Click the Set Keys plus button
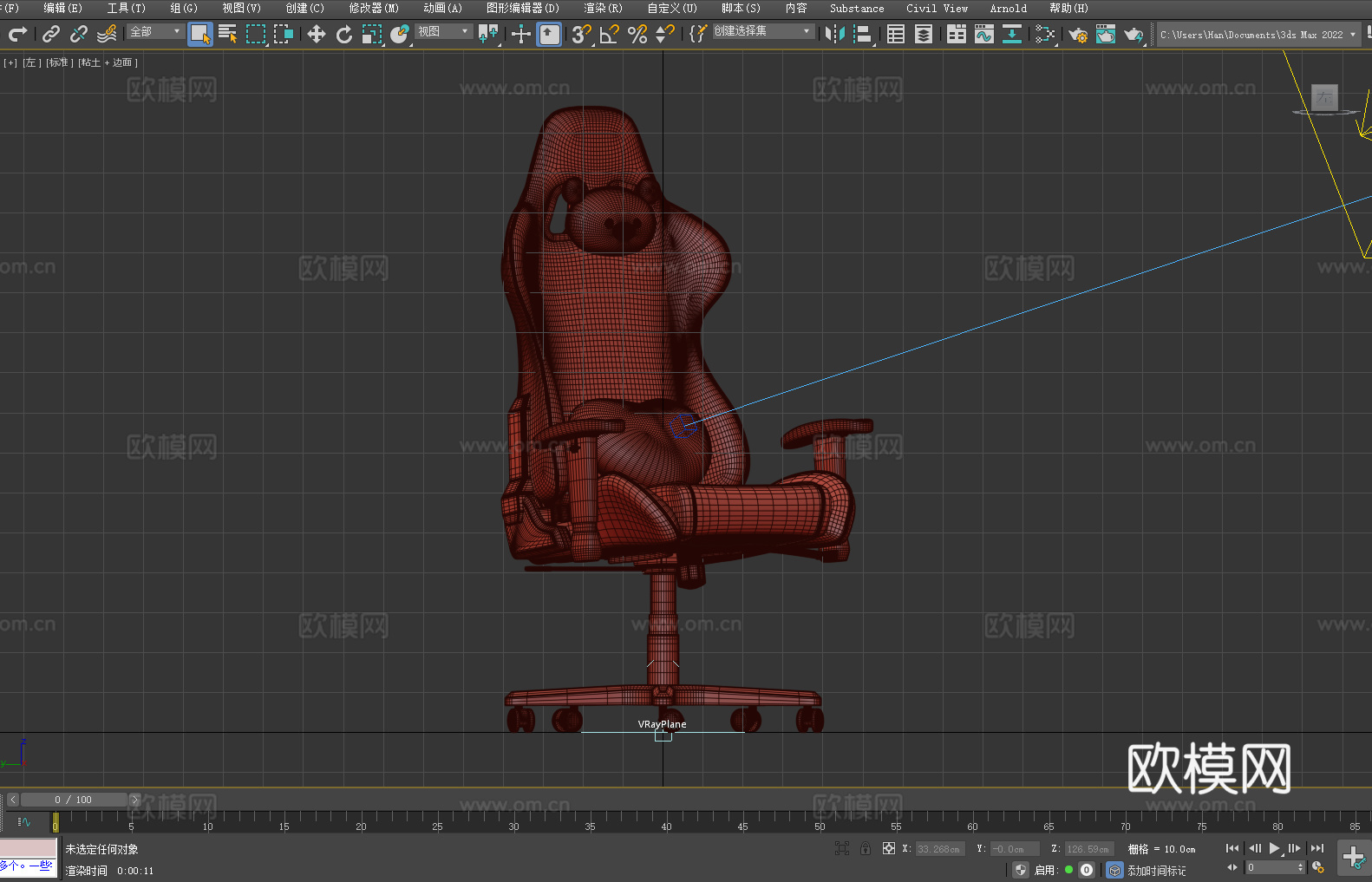1372x882 pixels. [x=1354, y=858]
